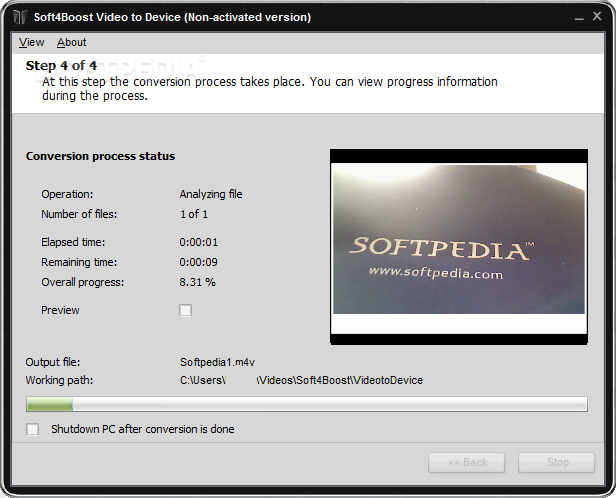Click the Number of files: label

[x=79, y=214]
